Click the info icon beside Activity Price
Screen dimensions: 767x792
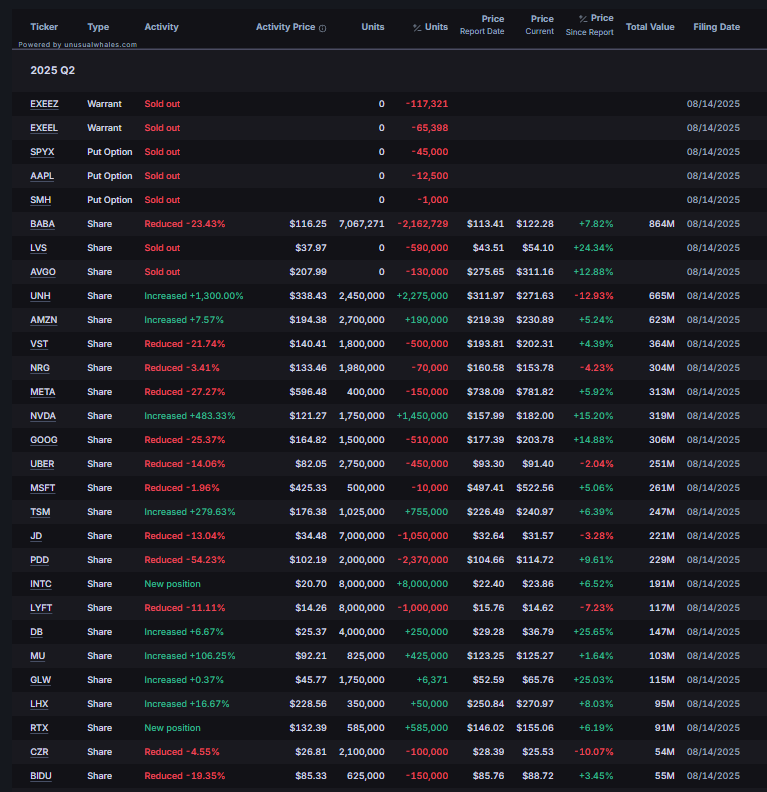click(323, 28)
